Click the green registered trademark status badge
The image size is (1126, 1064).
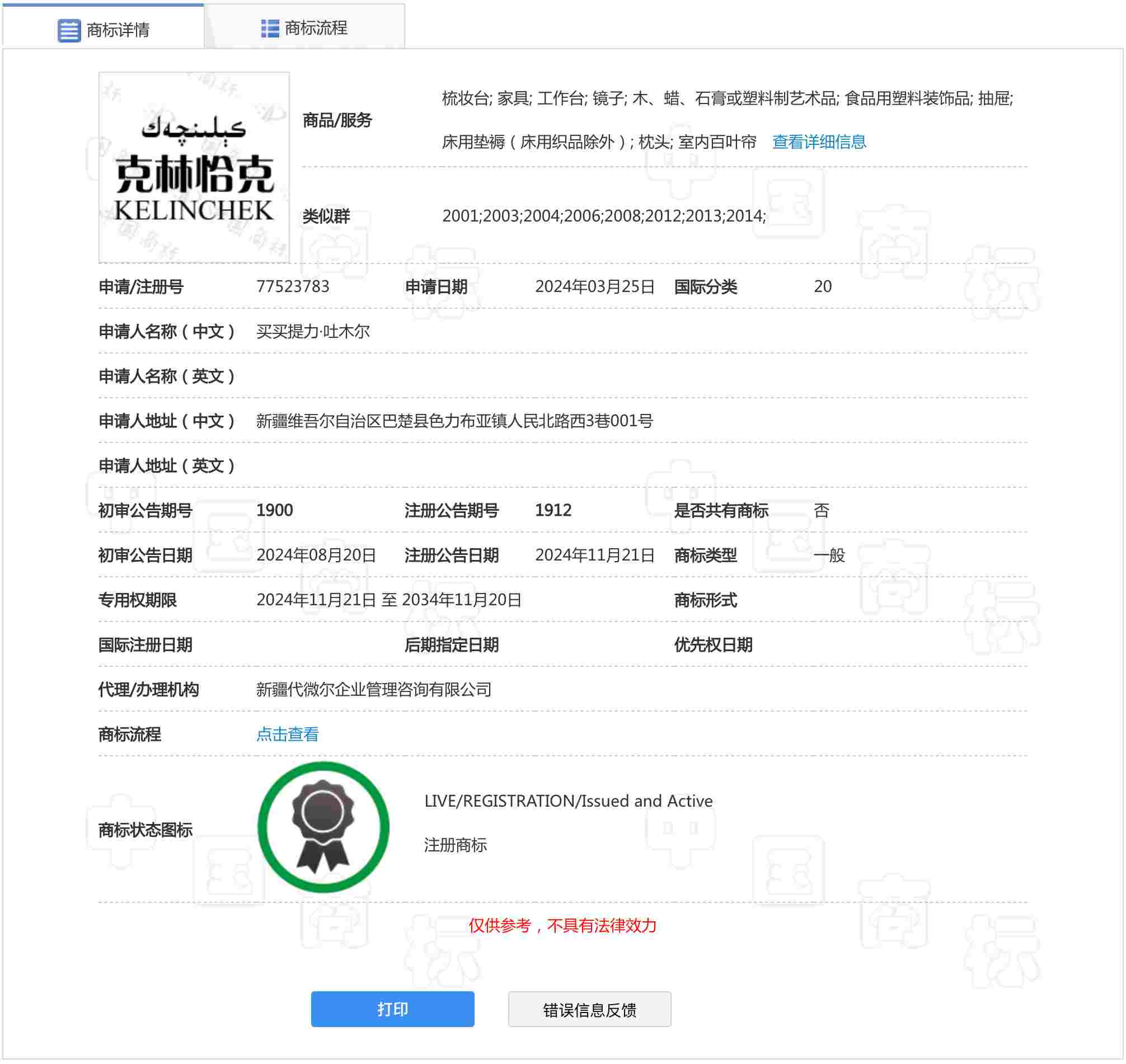[323, 827]
